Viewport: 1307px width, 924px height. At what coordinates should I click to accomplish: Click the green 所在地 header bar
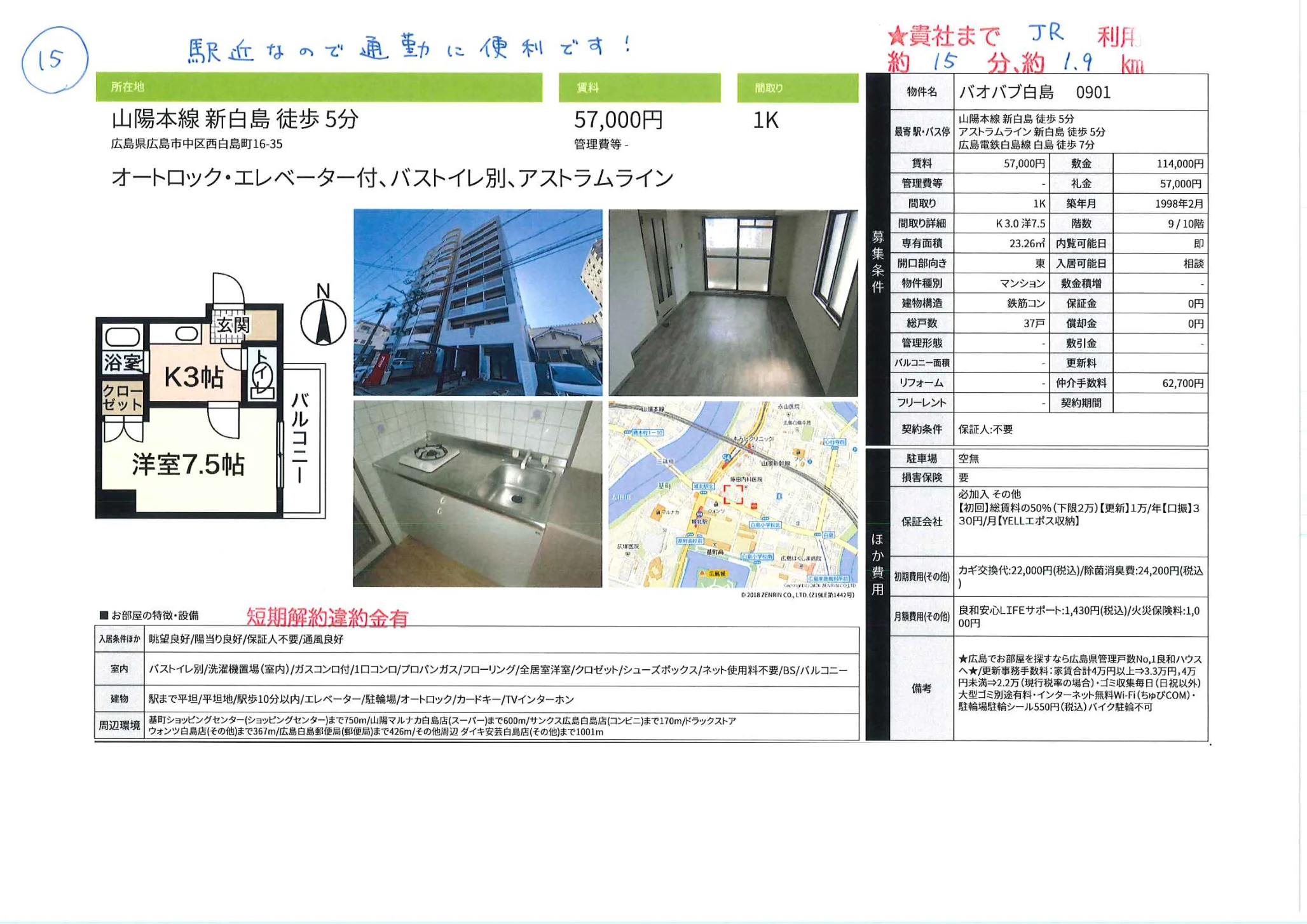318,87
